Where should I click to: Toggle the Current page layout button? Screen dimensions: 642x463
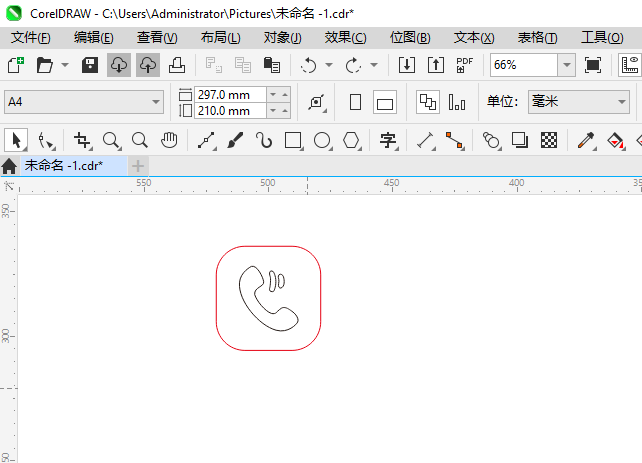(457, 102)
